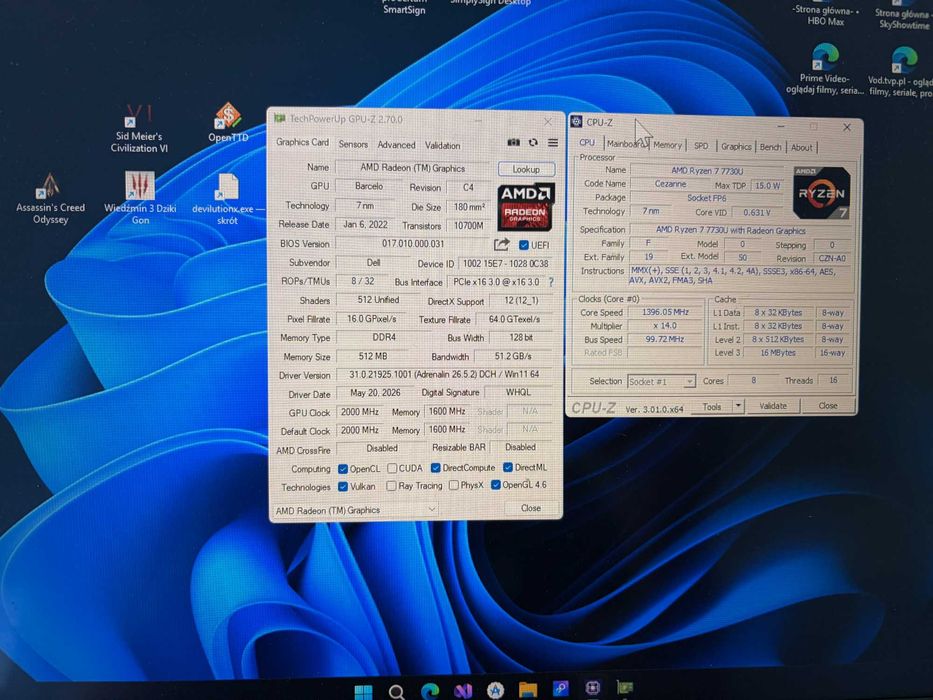The height and width of the screenshot is (700, 933).
Task: Click the Memory Size value 512 MB
Action: tap(372, 356)
